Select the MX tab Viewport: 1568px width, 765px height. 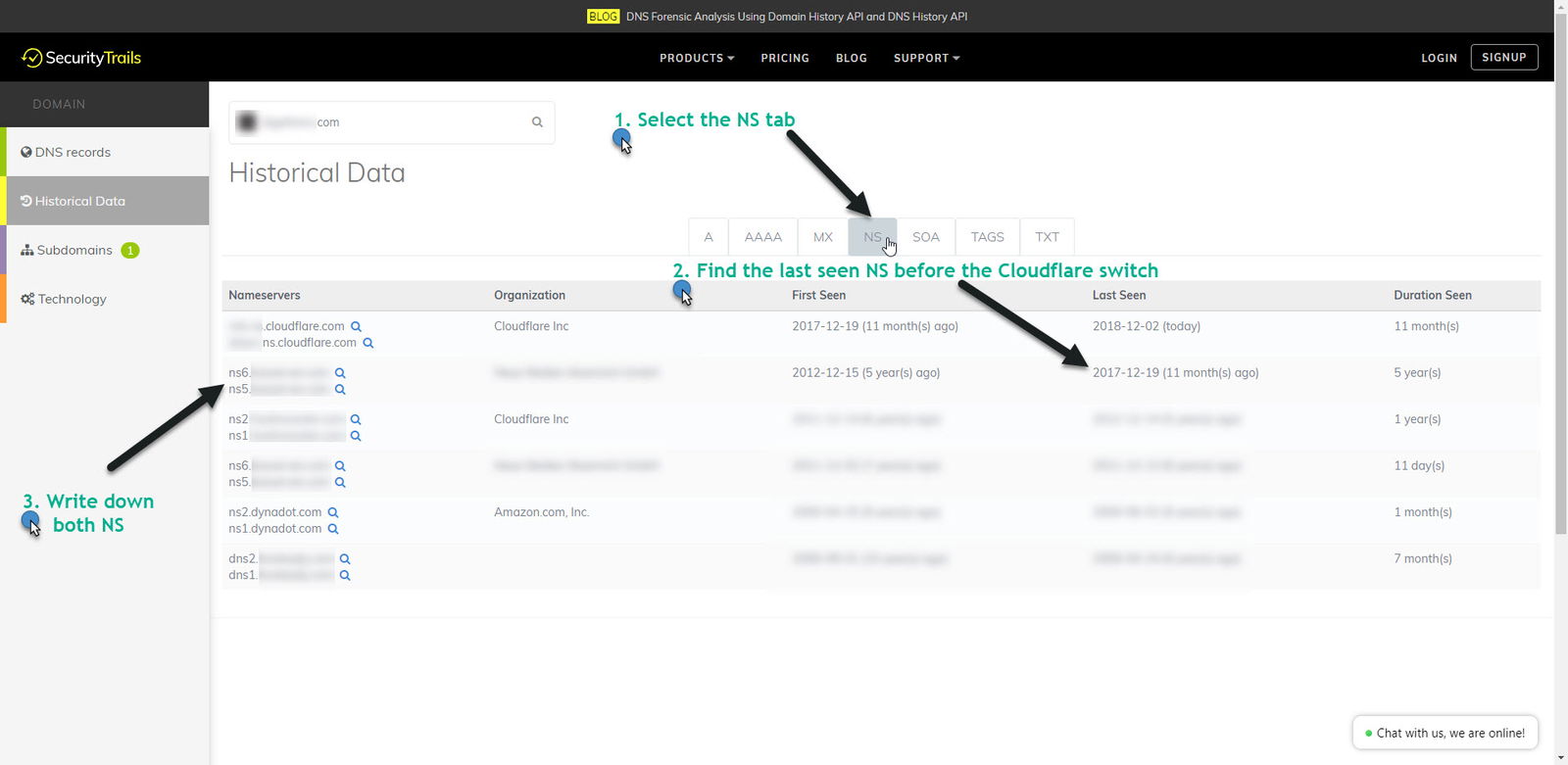click(x=823, y=237)
